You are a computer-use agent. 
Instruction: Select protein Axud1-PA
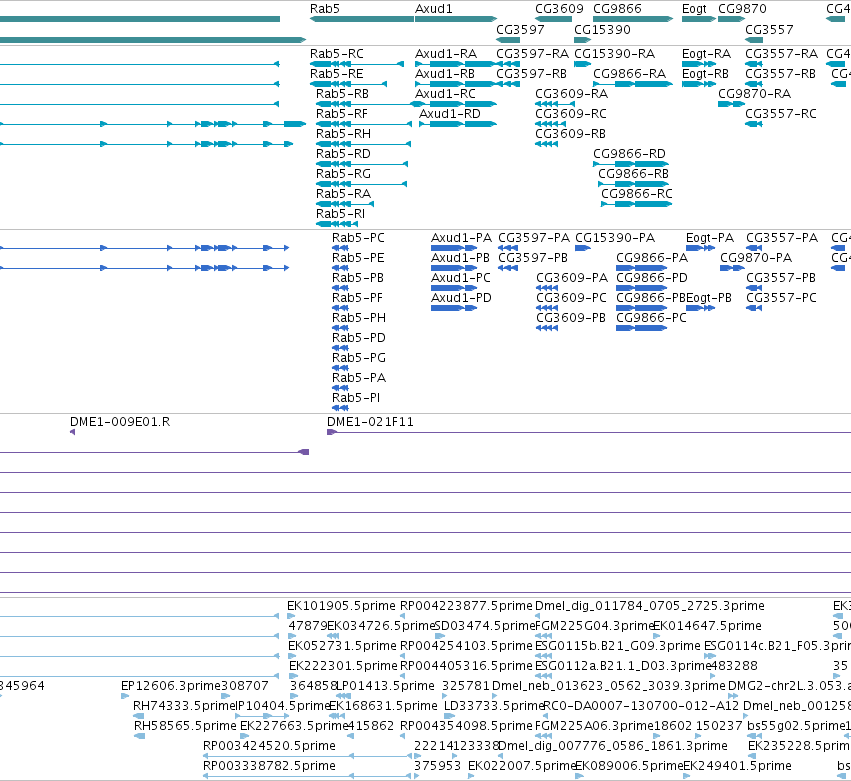[x=461, y=238]
